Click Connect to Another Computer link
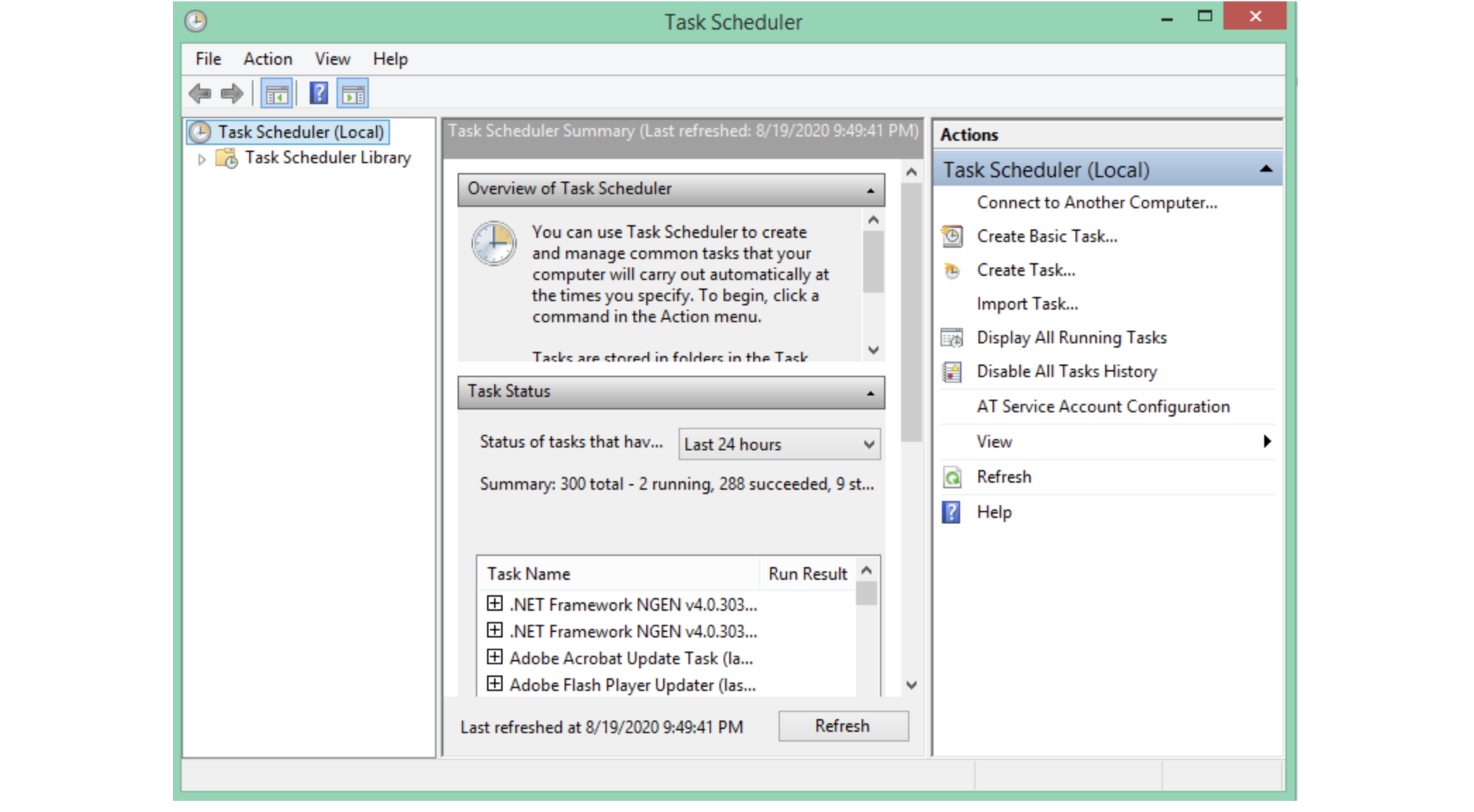The width and height of the screenshot is (1474, 812). (x=1097, y=203)
